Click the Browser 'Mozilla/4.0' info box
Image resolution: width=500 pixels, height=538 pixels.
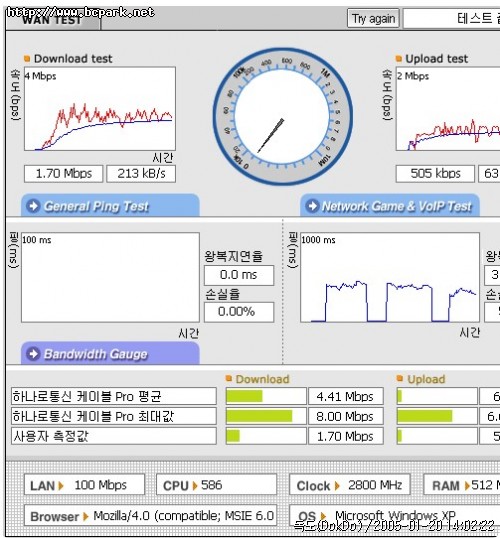(x=150, y=515)
